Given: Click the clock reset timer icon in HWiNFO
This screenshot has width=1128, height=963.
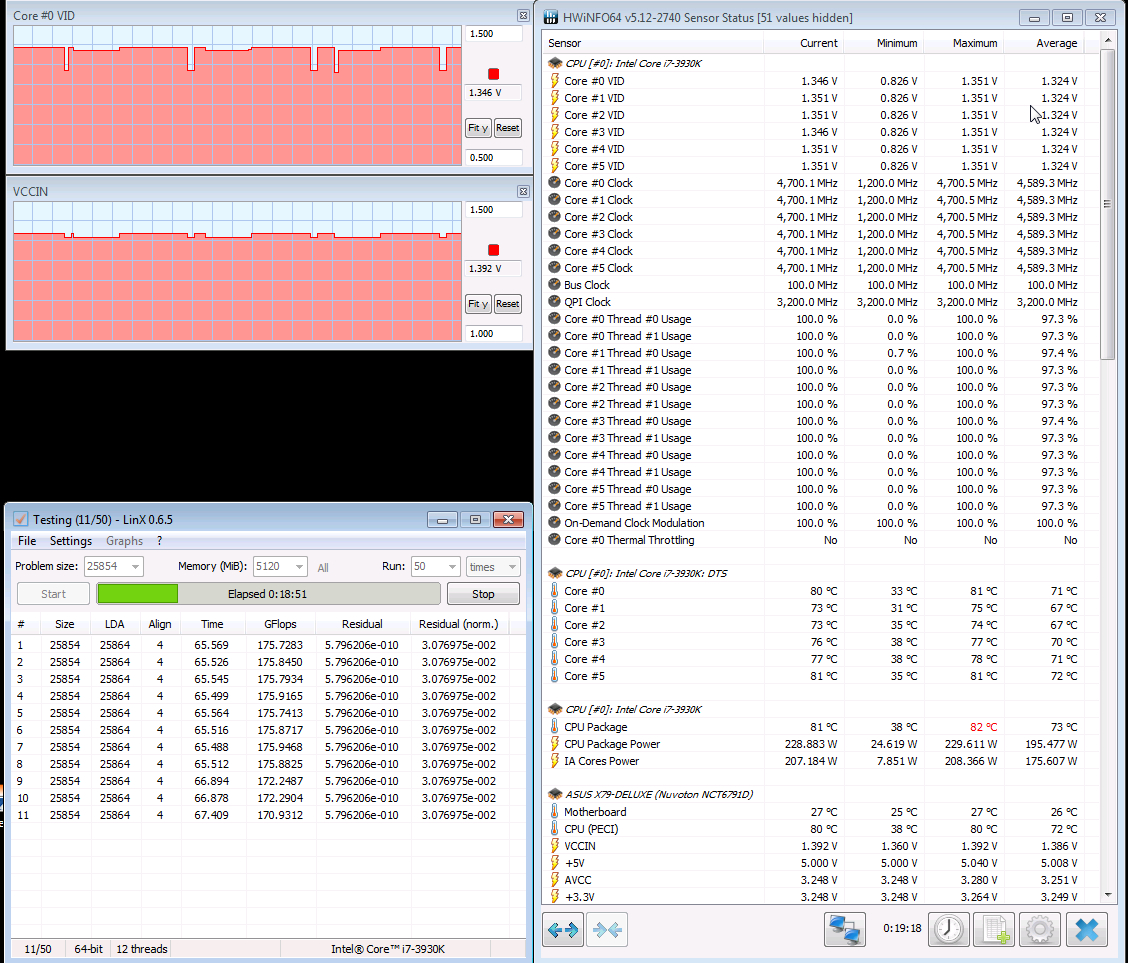Looking at the screenshot, I should [949, 929].
